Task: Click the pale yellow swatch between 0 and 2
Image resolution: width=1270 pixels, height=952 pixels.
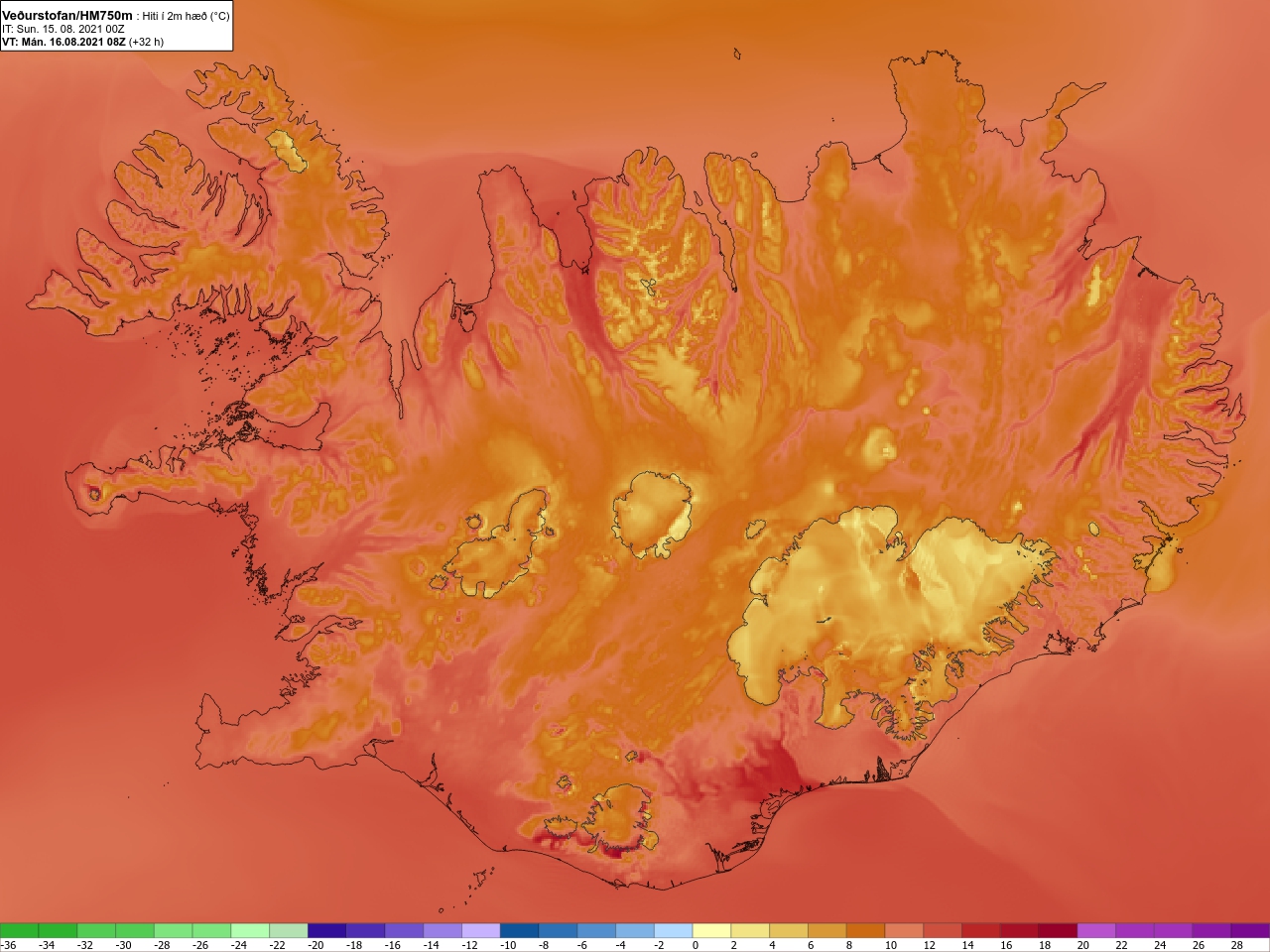Action: point(711,930)
